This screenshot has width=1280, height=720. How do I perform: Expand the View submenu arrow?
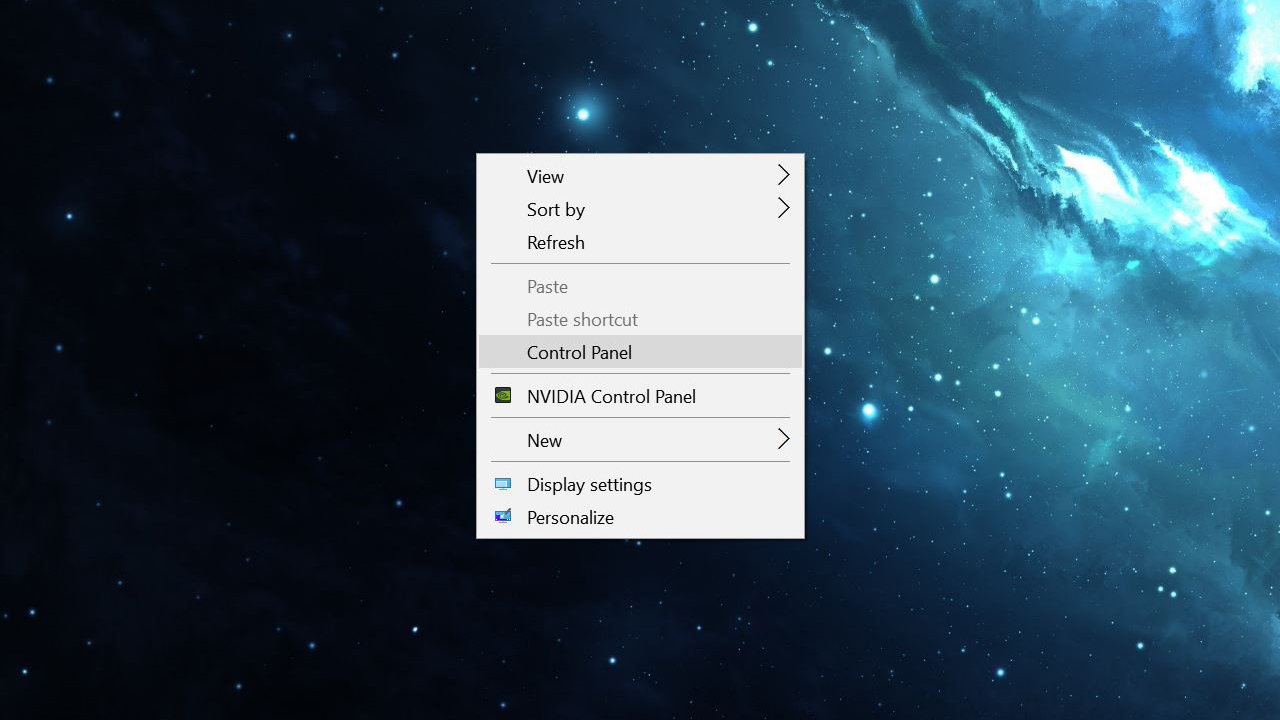click(x=783, y=176)
